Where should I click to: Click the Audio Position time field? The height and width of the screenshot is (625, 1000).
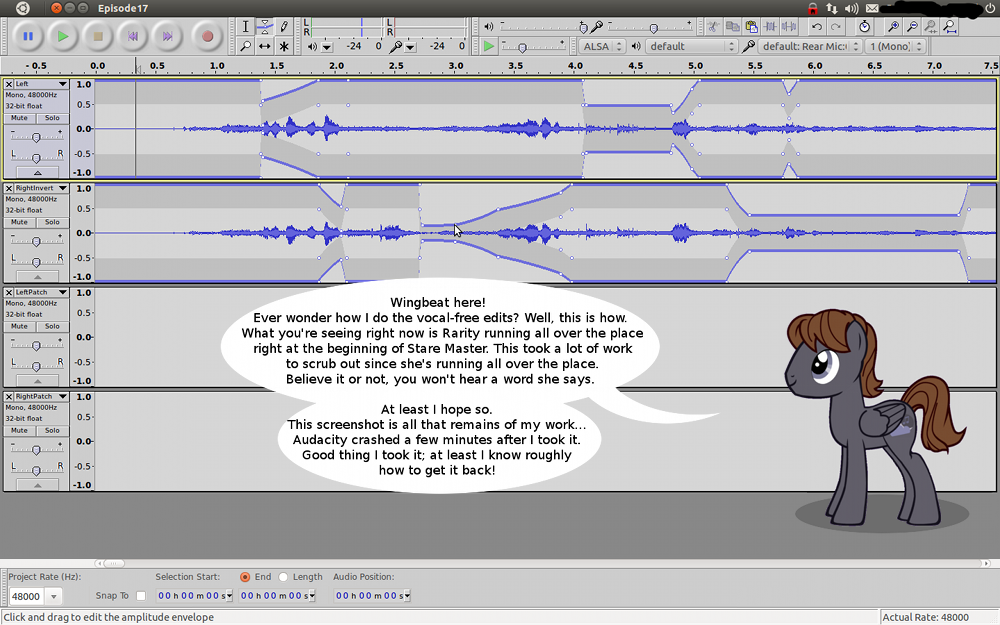point(372,596)
